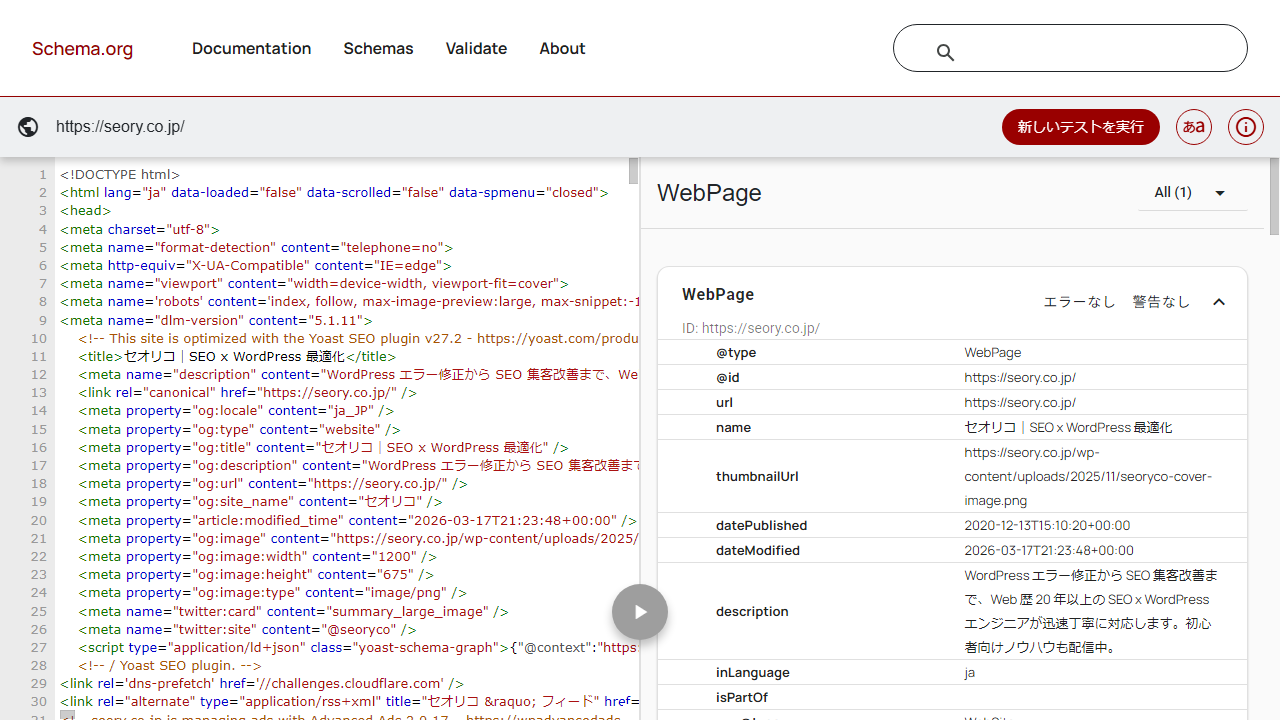Click the language switch あa icon
Image resolution: width=1280 pixels, height=720 pixels.
pyautogui.click(x=1193, y=127)
